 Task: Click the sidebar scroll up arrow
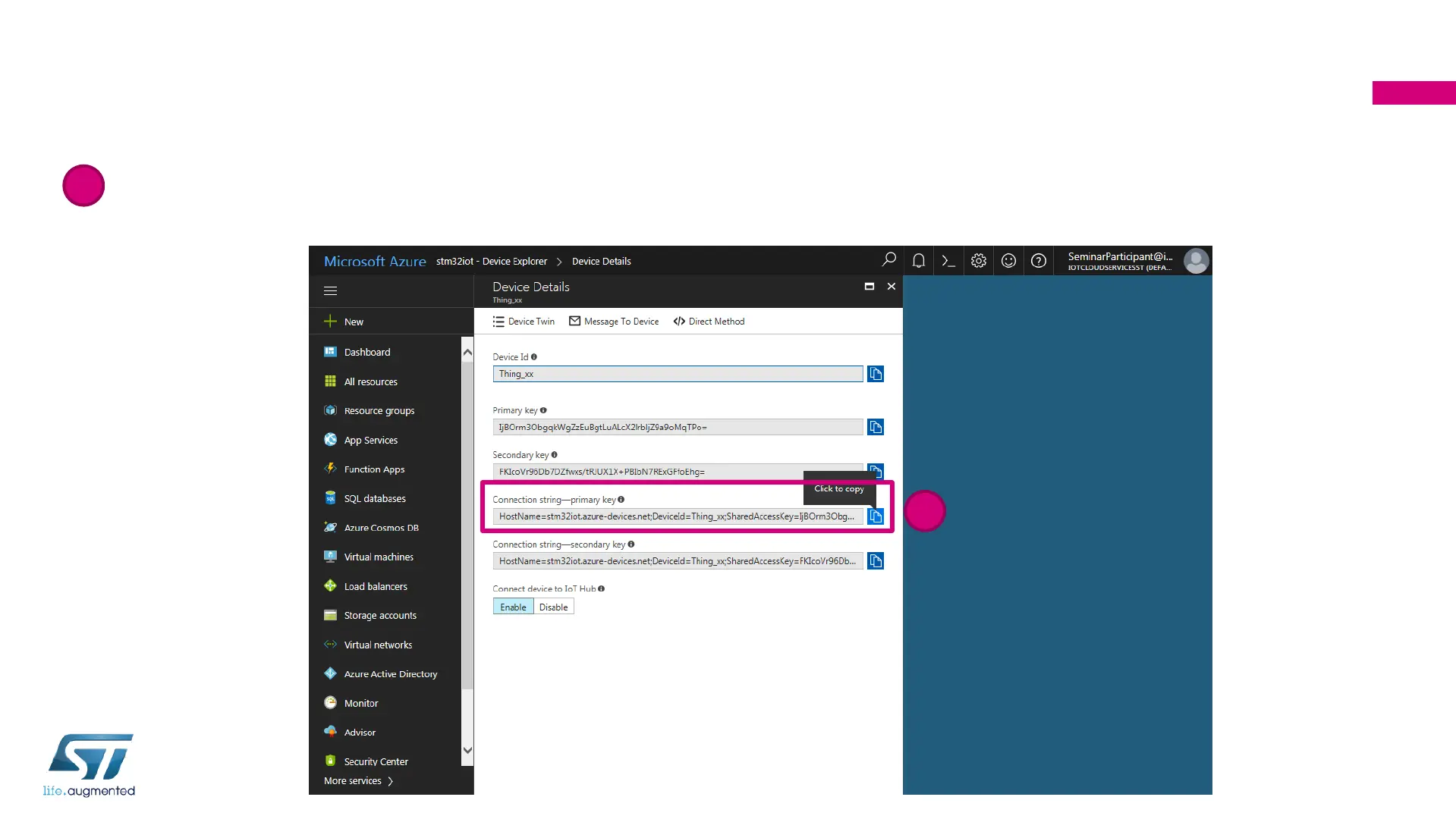(x=467, y=352)
